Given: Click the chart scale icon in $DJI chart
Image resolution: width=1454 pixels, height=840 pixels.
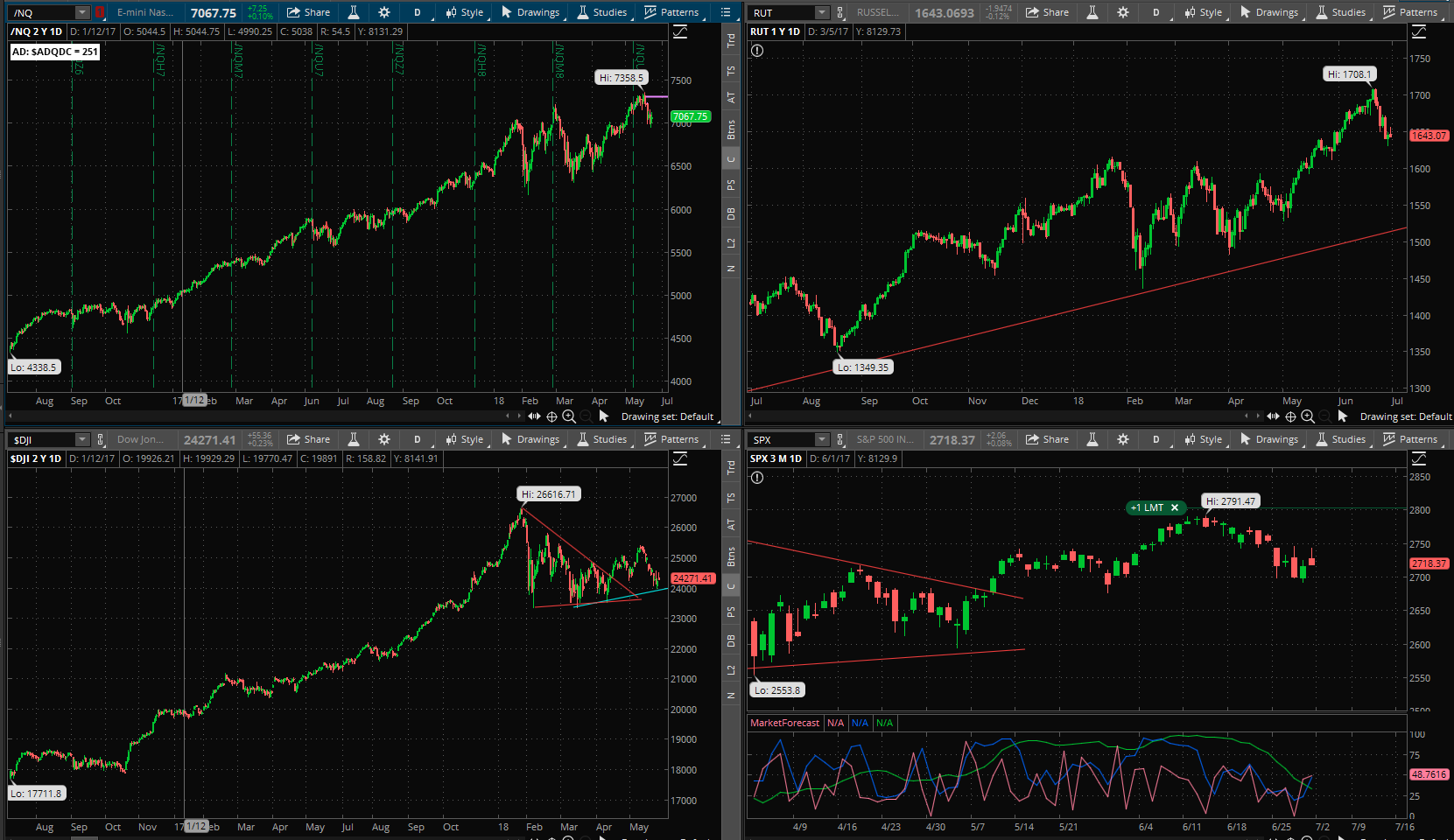Looking at the screenshot, I should point(680,458).
